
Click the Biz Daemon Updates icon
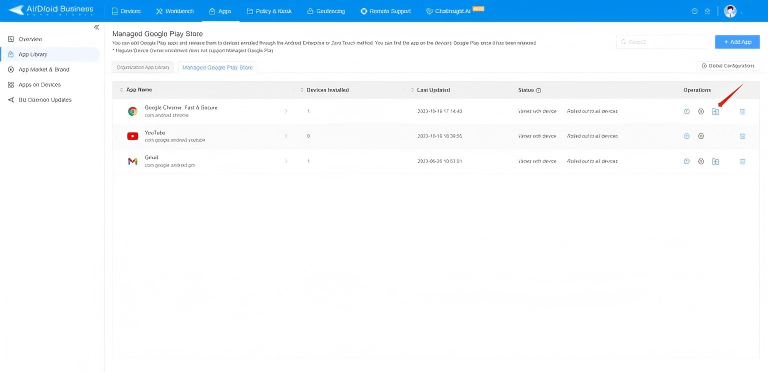(x=11, y=100)
